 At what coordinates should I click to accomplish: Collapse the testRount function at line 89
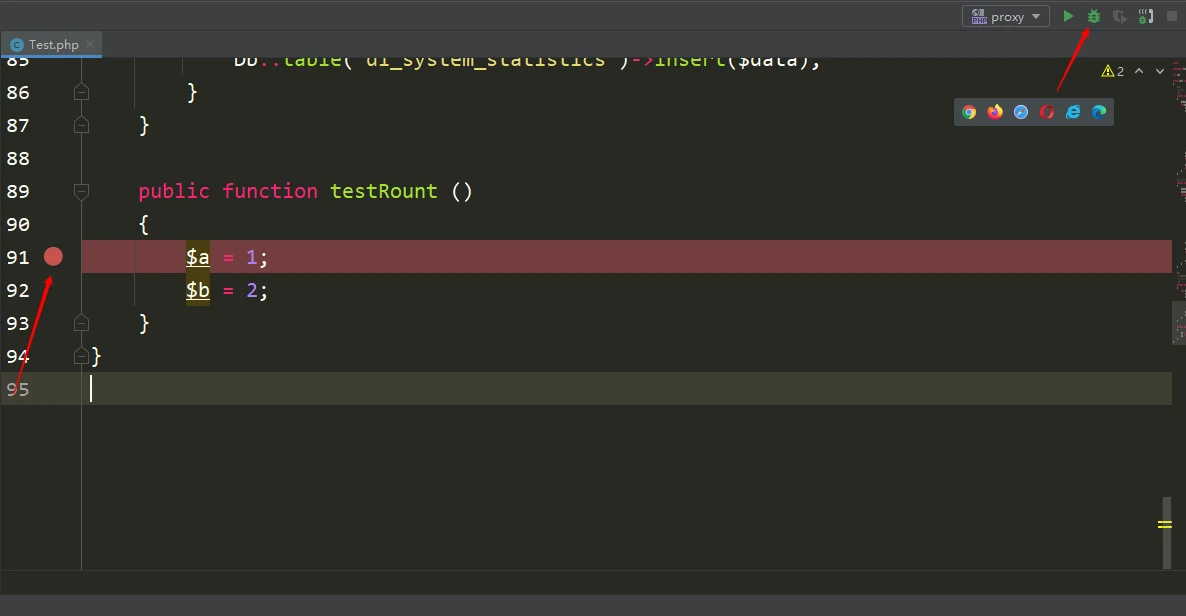[x=82, y=191]
